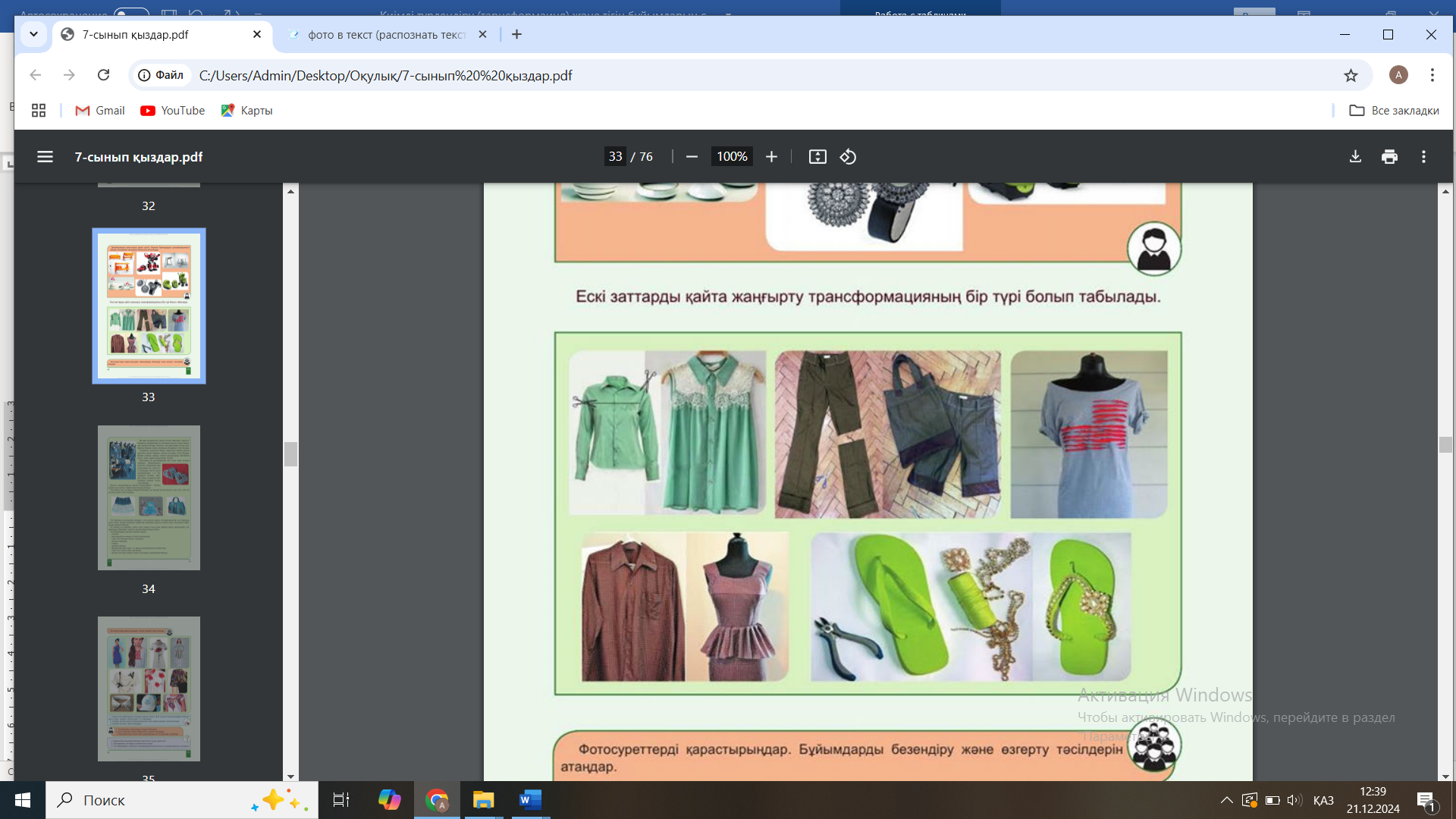Expand the tab search dropdown arrow
This screenshot has width=1456, height=819.
(33, 35)
